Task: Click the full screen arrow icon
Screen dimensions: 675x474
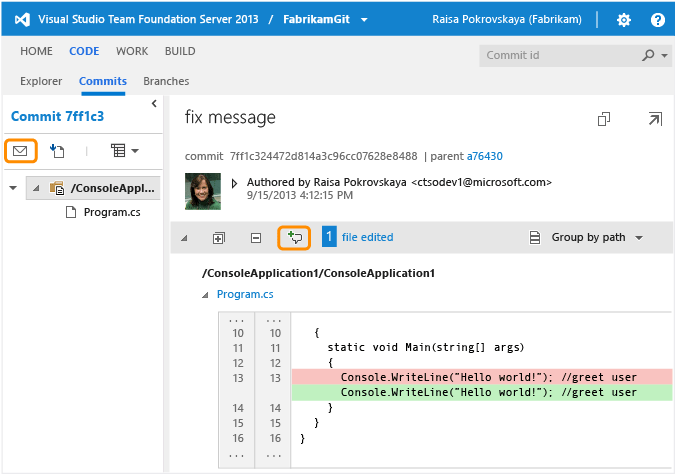Action: click(x=655, y=119)
